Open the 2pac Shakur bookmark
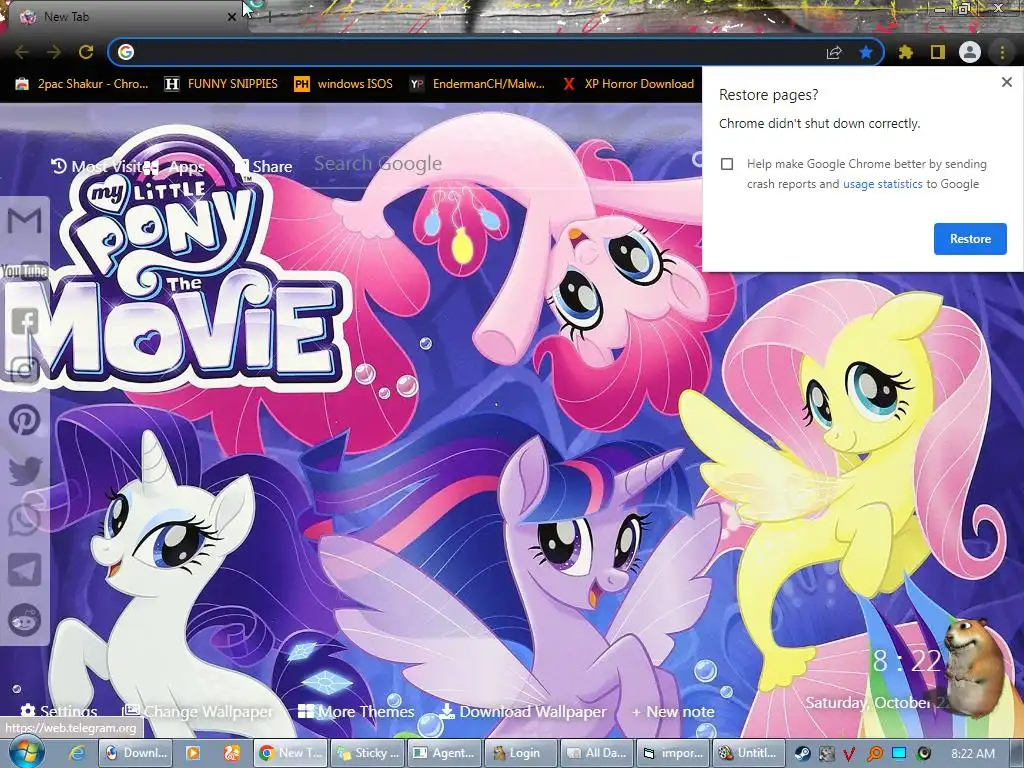This screenshot has width=1024, height=768. pos(82,84)
